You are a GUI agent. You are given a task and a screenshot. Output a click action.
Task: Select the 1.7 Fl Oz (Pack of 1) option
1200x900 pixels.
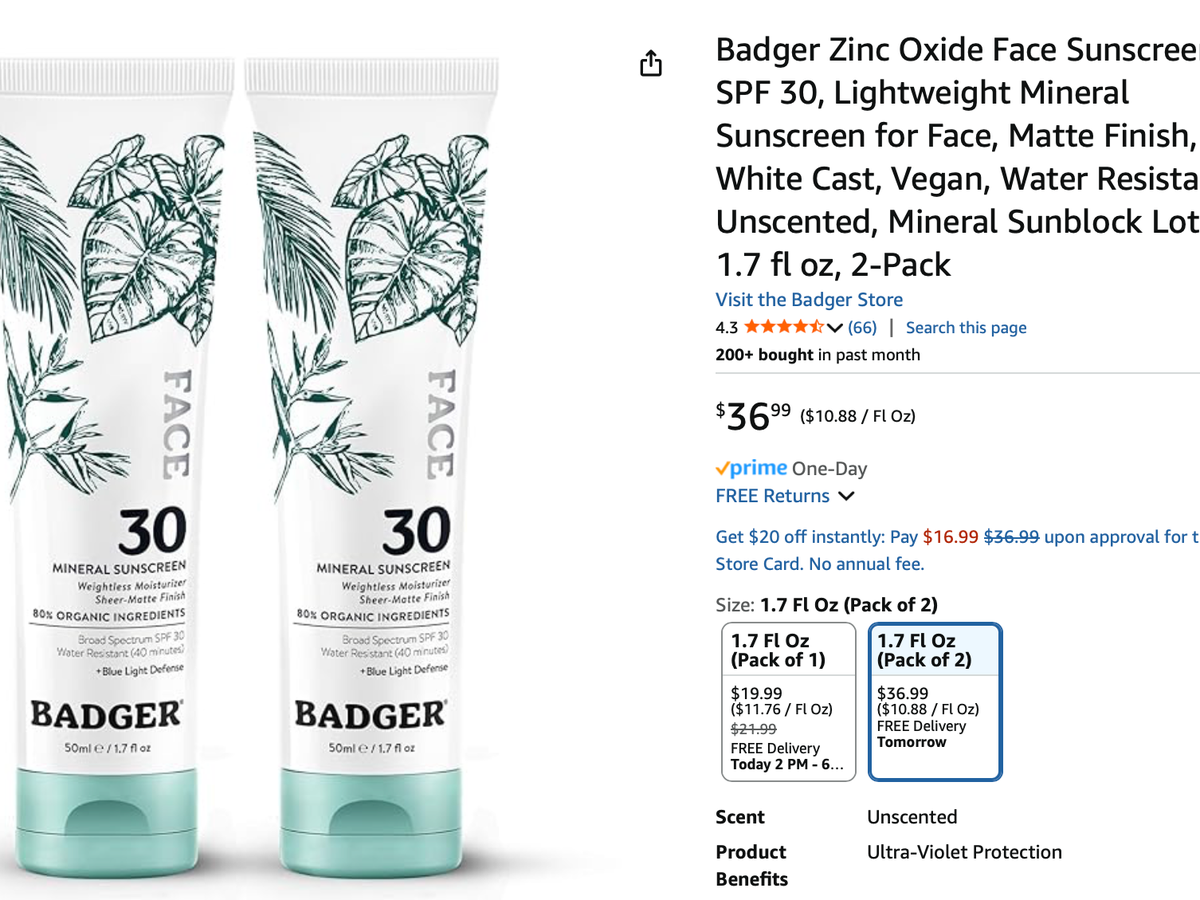[789, 702]
